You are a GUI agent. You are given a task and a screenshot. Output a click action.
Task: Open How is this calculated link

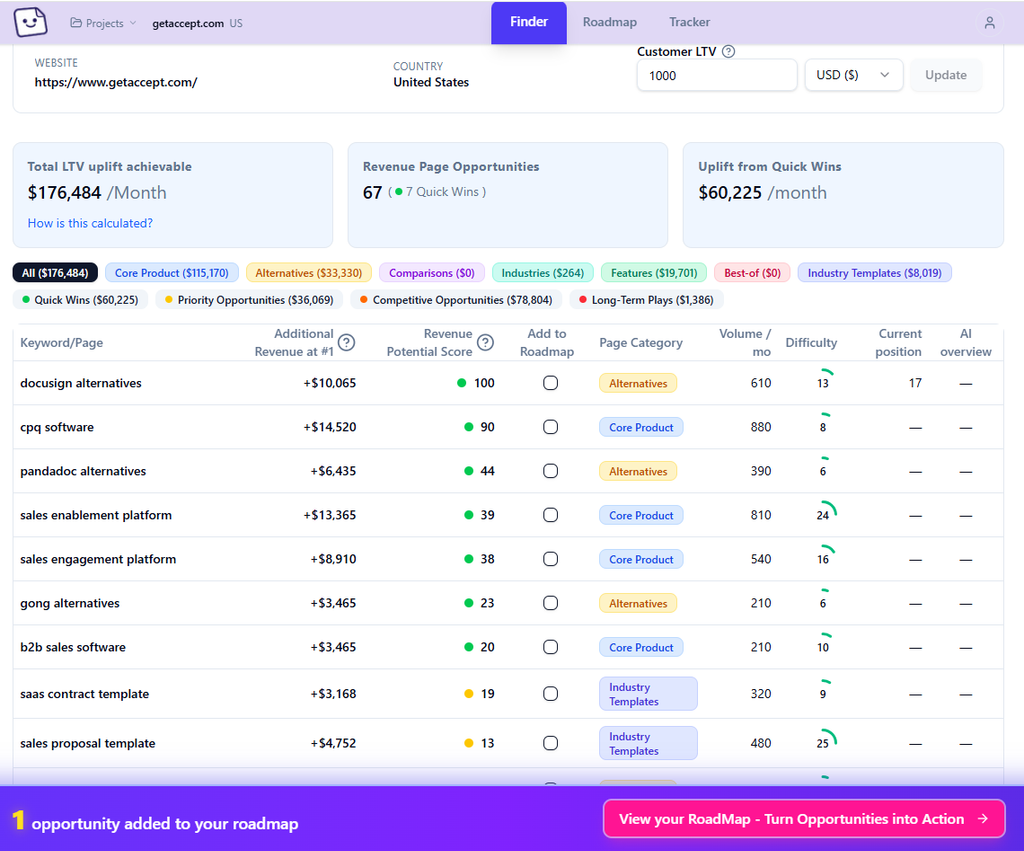[90, 223]
